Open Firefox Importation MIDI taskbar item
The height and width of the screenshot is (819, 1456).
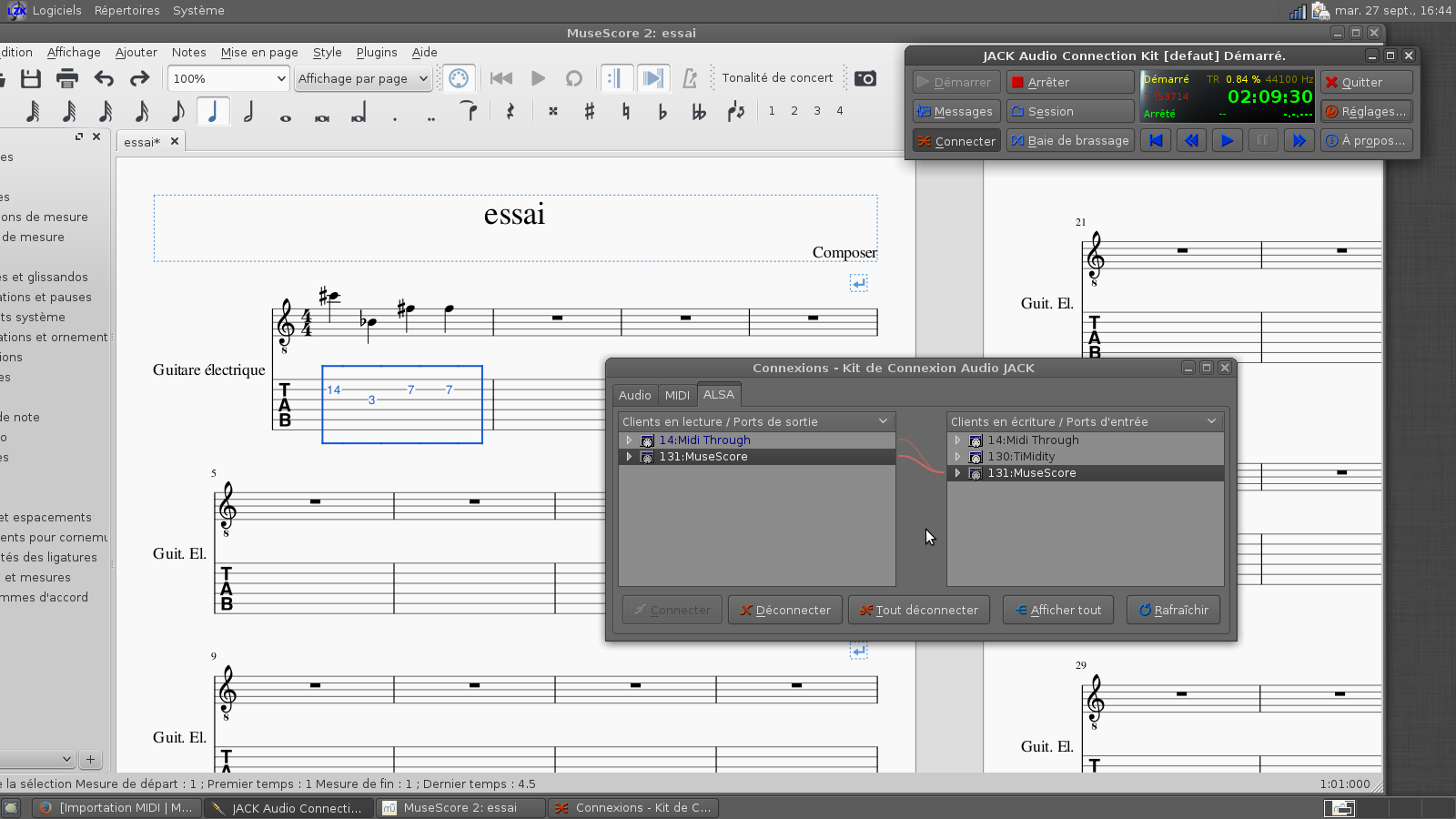coord(116,808)
